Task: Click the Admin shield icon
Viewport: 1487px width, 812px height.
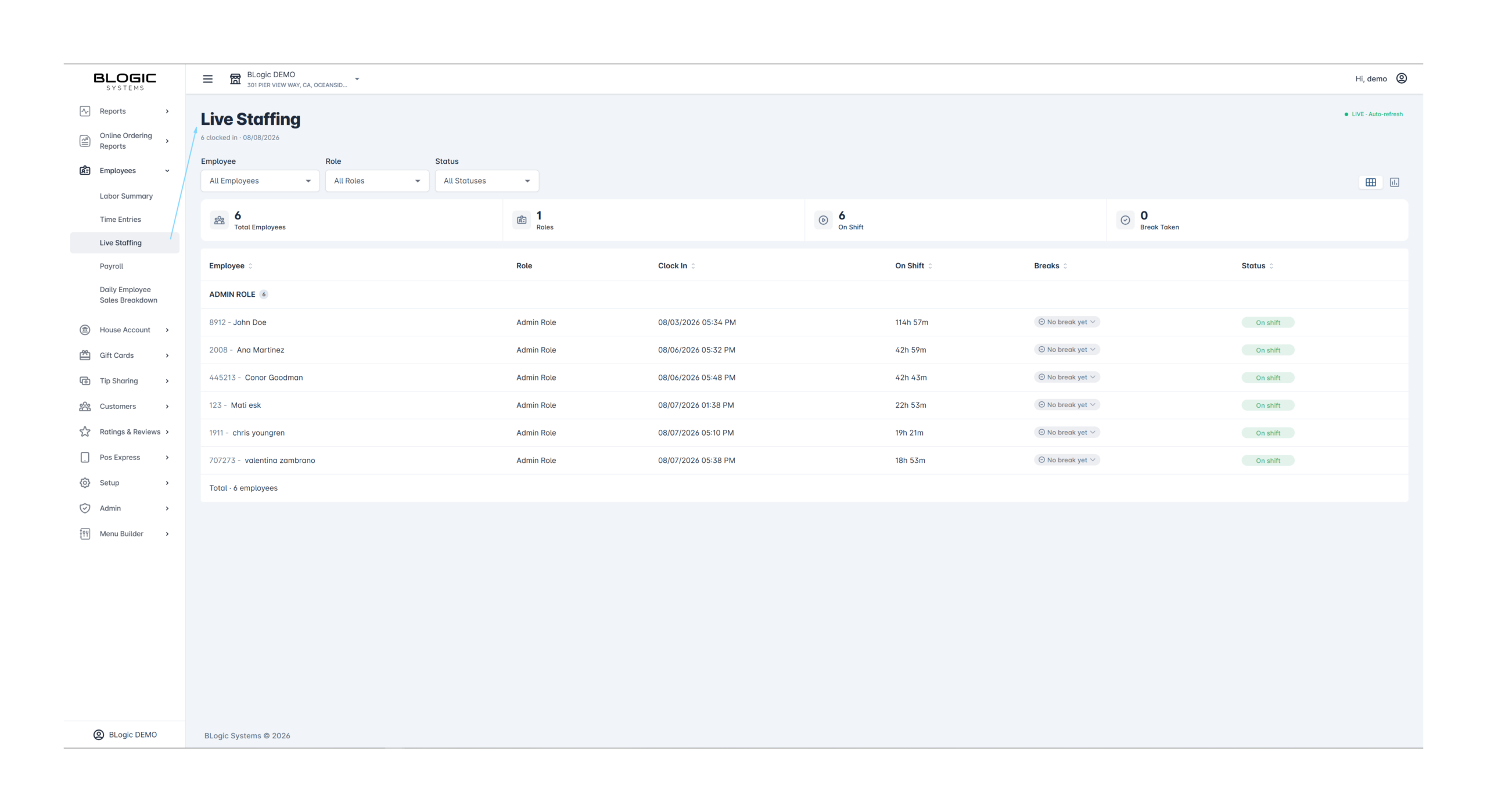Action: tap(85, 508)
